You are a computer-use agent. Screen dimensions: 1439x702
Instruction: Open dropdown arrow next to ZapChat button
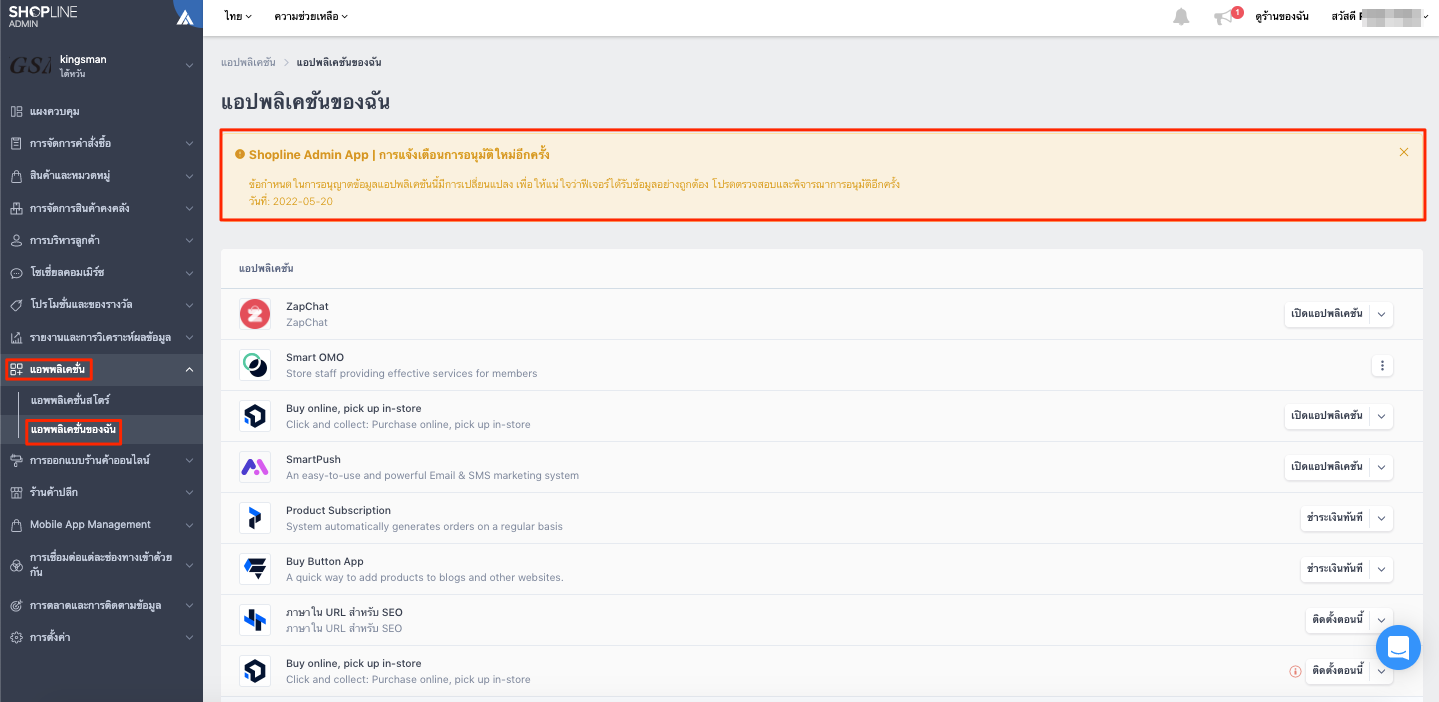[1381, 314]
